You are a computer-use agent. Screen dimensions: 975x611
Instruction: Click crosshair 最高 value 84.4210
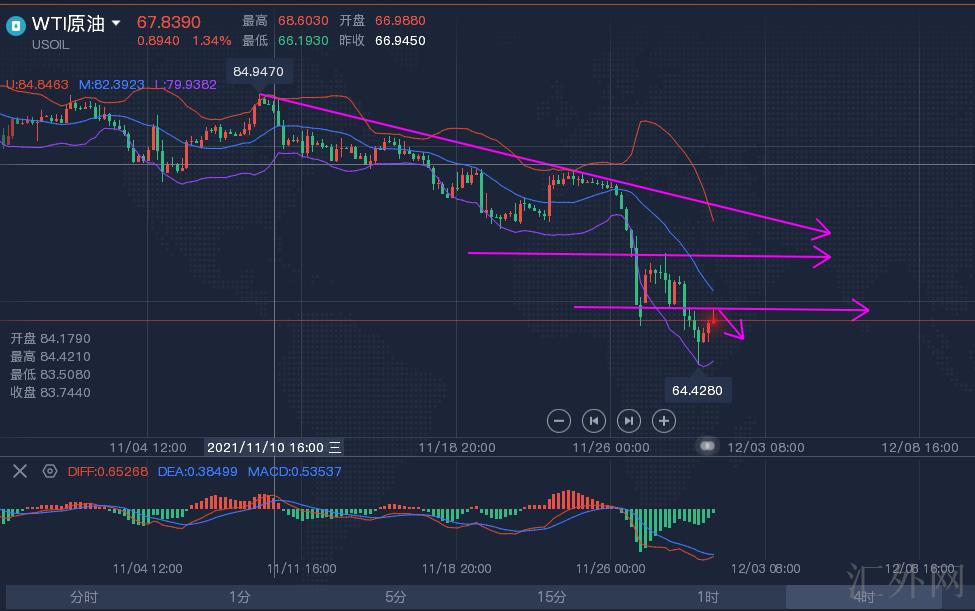[x=65, y=357]
